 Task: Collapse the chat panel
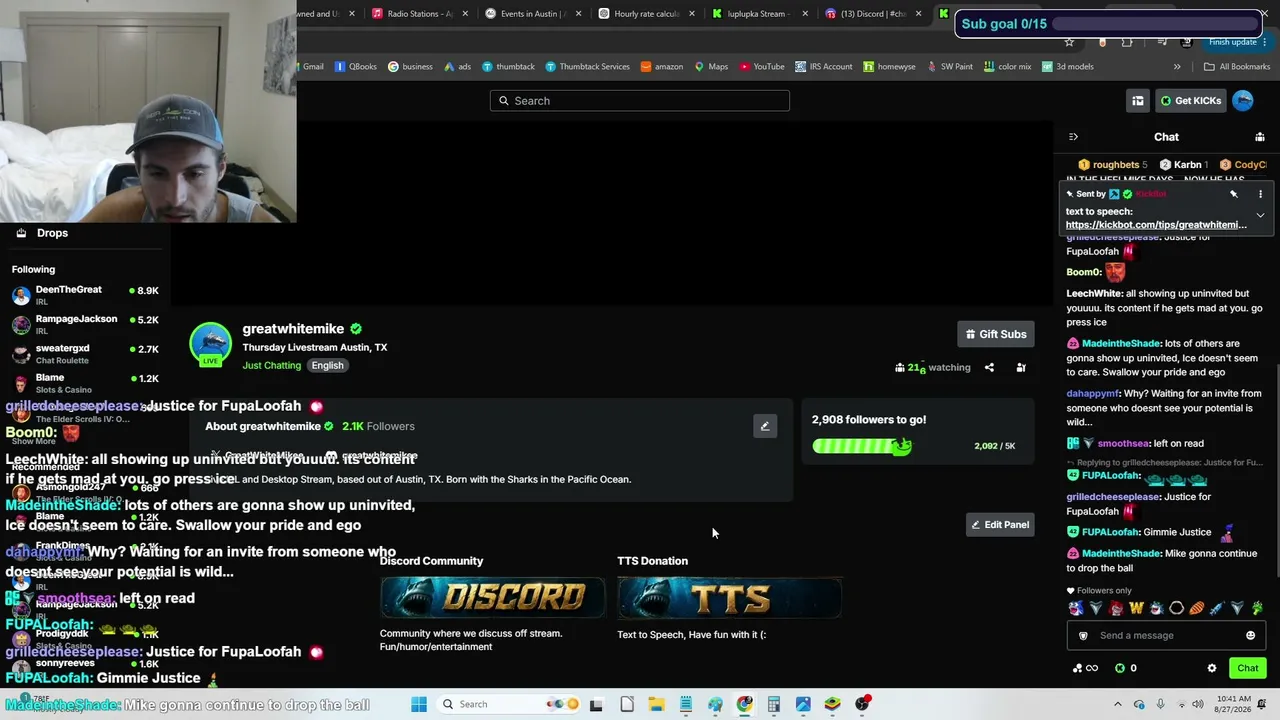[1073, 137]
